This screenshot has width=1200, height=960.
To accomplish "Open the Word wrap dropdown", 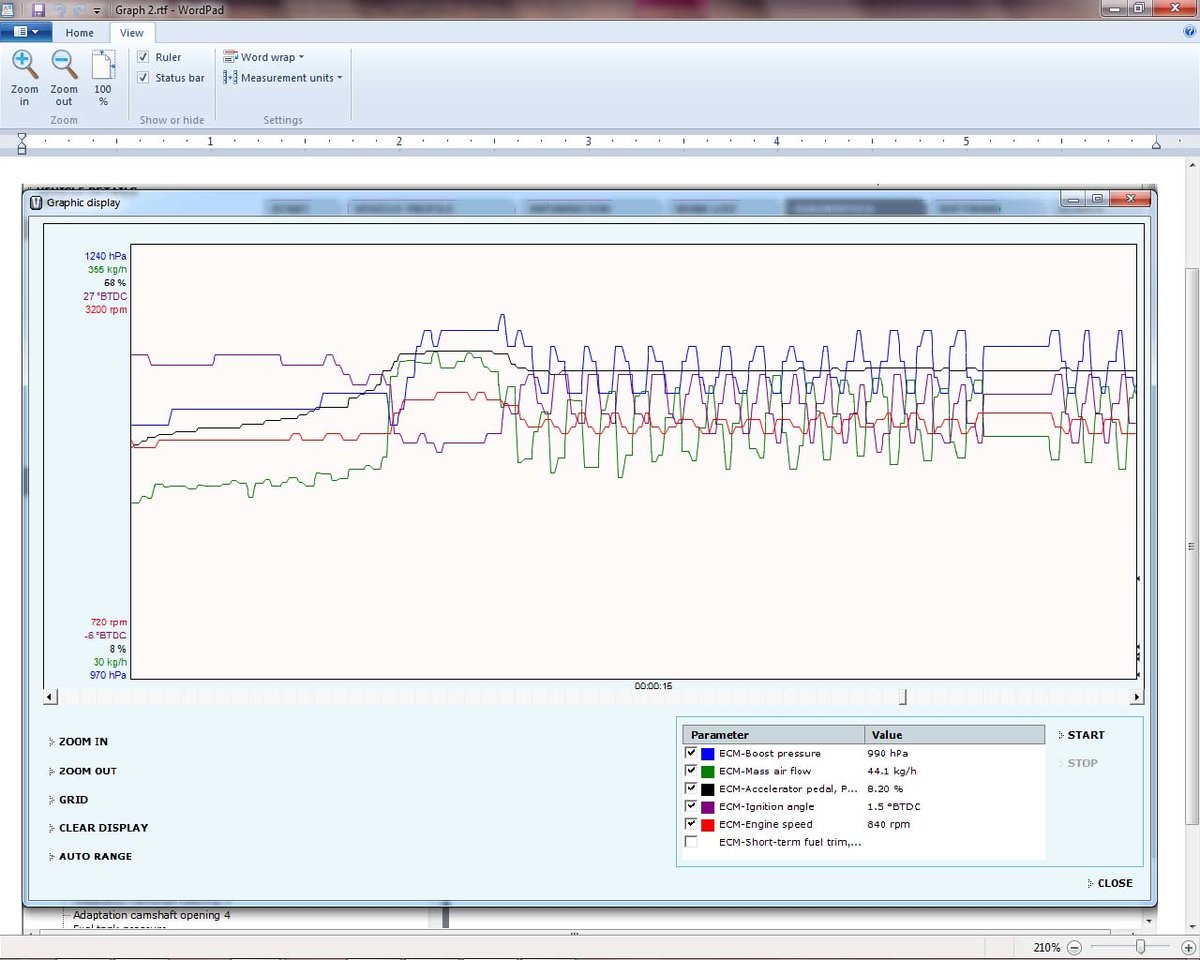I will pos(264,57).
